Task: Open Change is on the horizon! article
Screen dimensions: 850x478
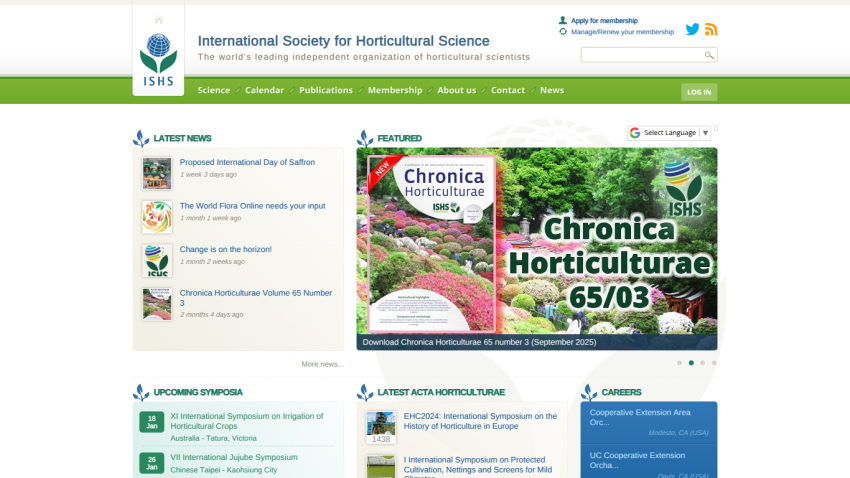Action: pos(226,249)
